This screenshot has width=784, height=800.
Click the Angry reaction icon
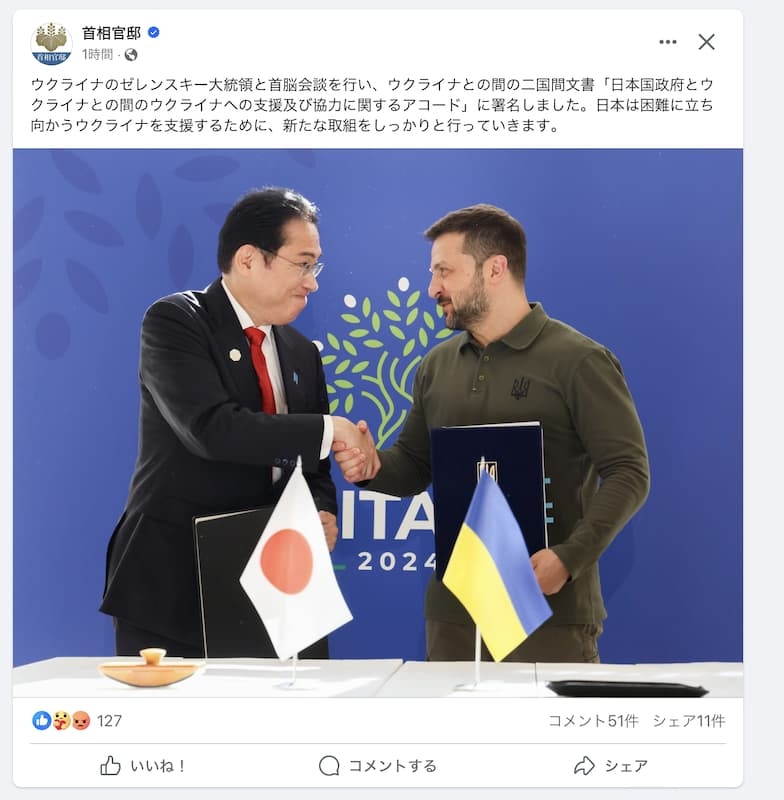(x=81, y=720)
